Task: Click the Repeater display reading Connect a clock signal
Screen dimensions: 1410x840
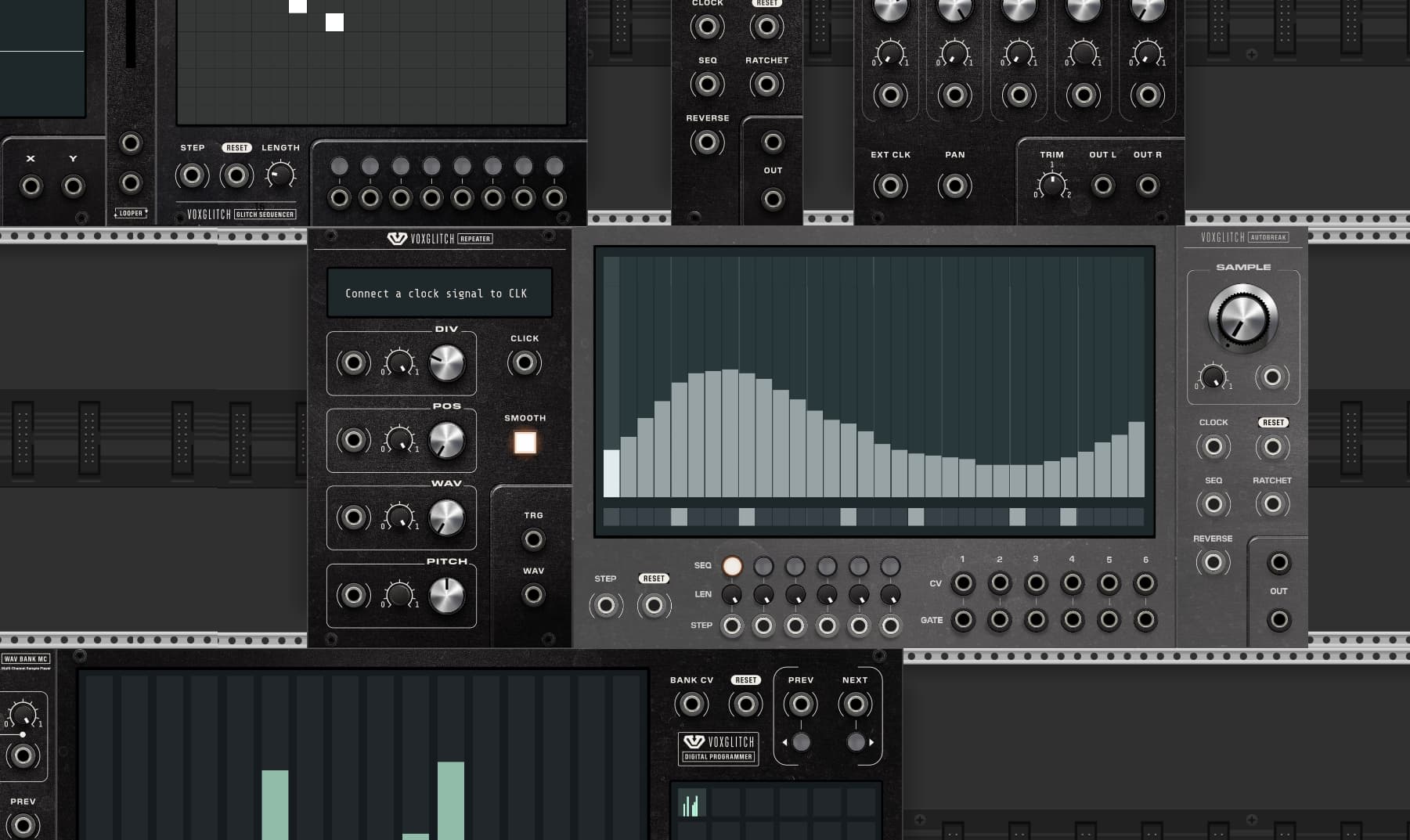Action: pos(439,293)
